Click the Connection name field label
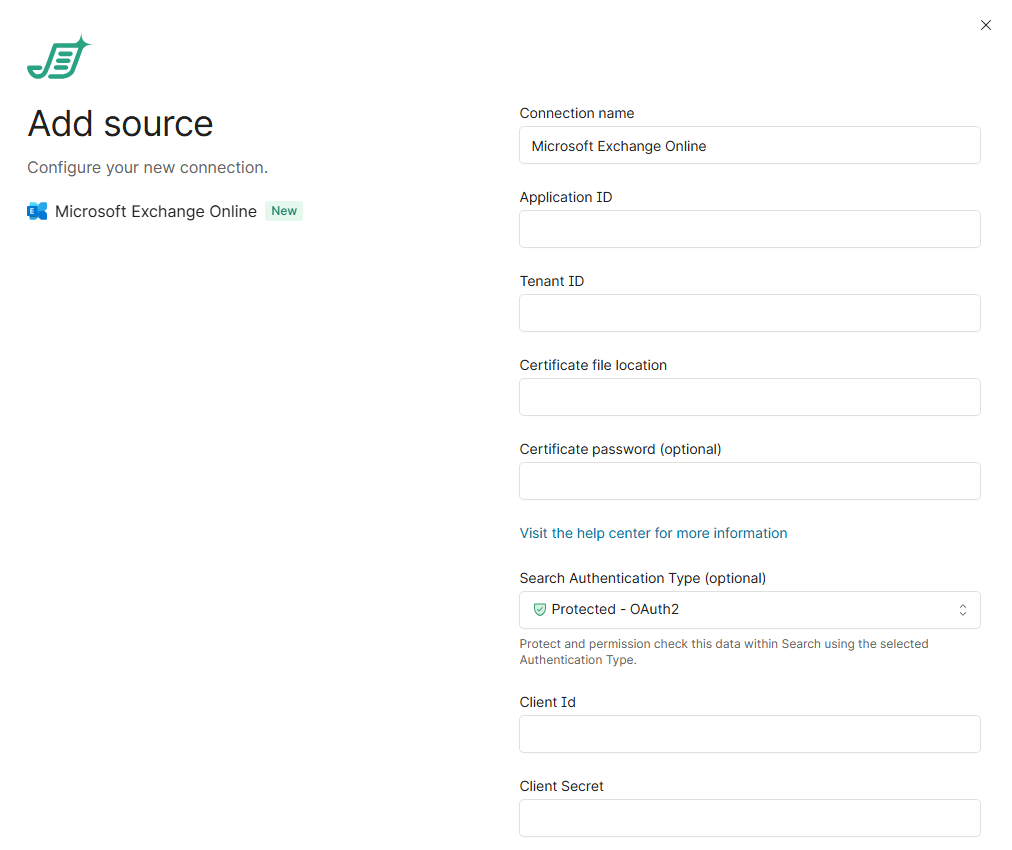Image resolution: width=1012 pixels, height=850 pixels. pyautogui.click(x=576, y=113)
